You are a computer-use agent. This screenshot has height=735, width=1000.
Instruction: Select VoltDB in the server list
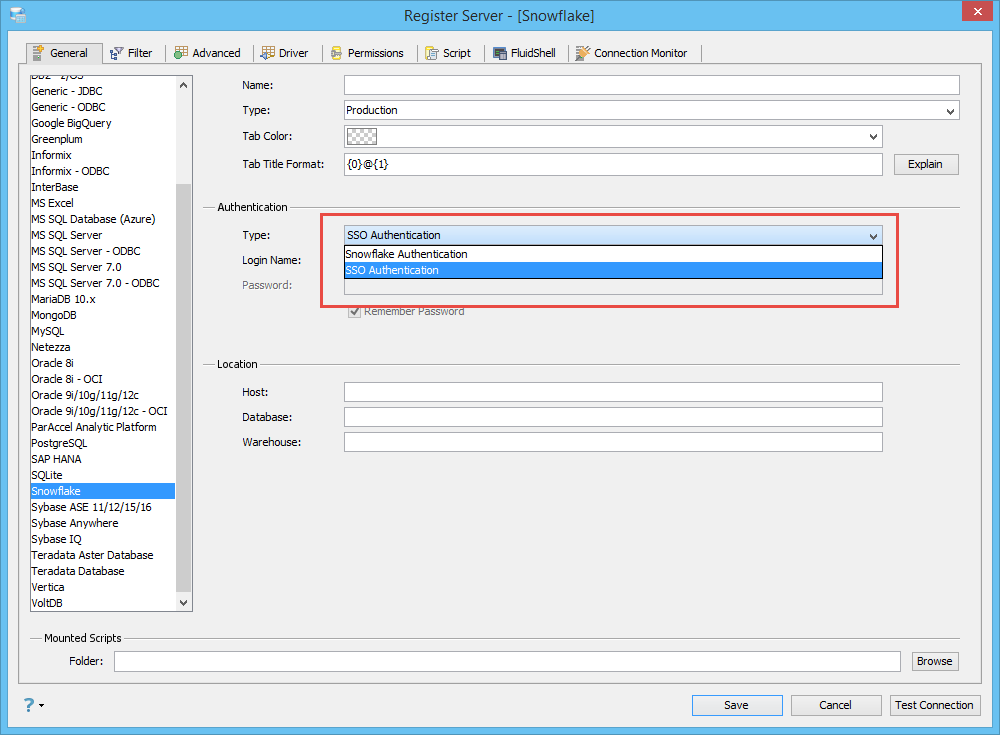point(103,603)
